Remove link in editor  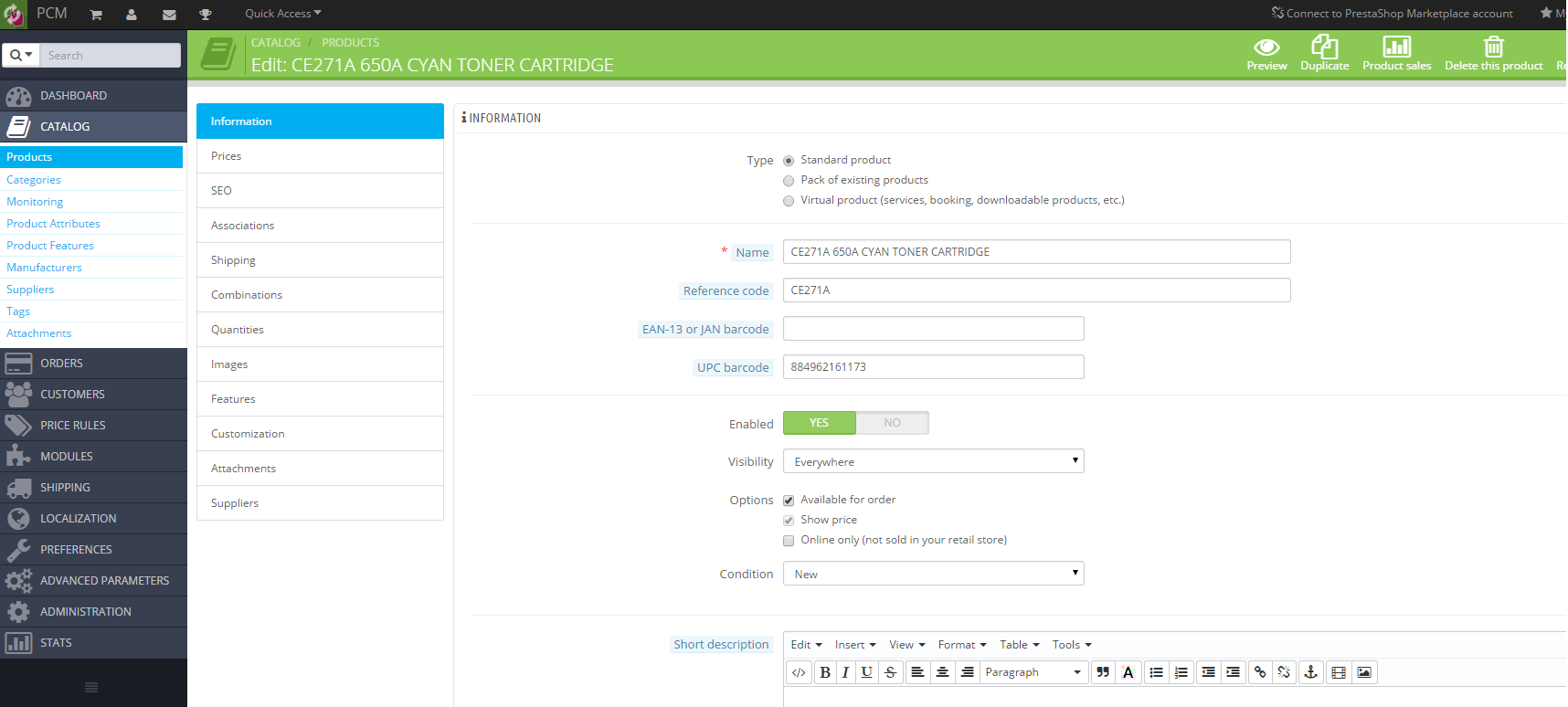point(1285,672)
